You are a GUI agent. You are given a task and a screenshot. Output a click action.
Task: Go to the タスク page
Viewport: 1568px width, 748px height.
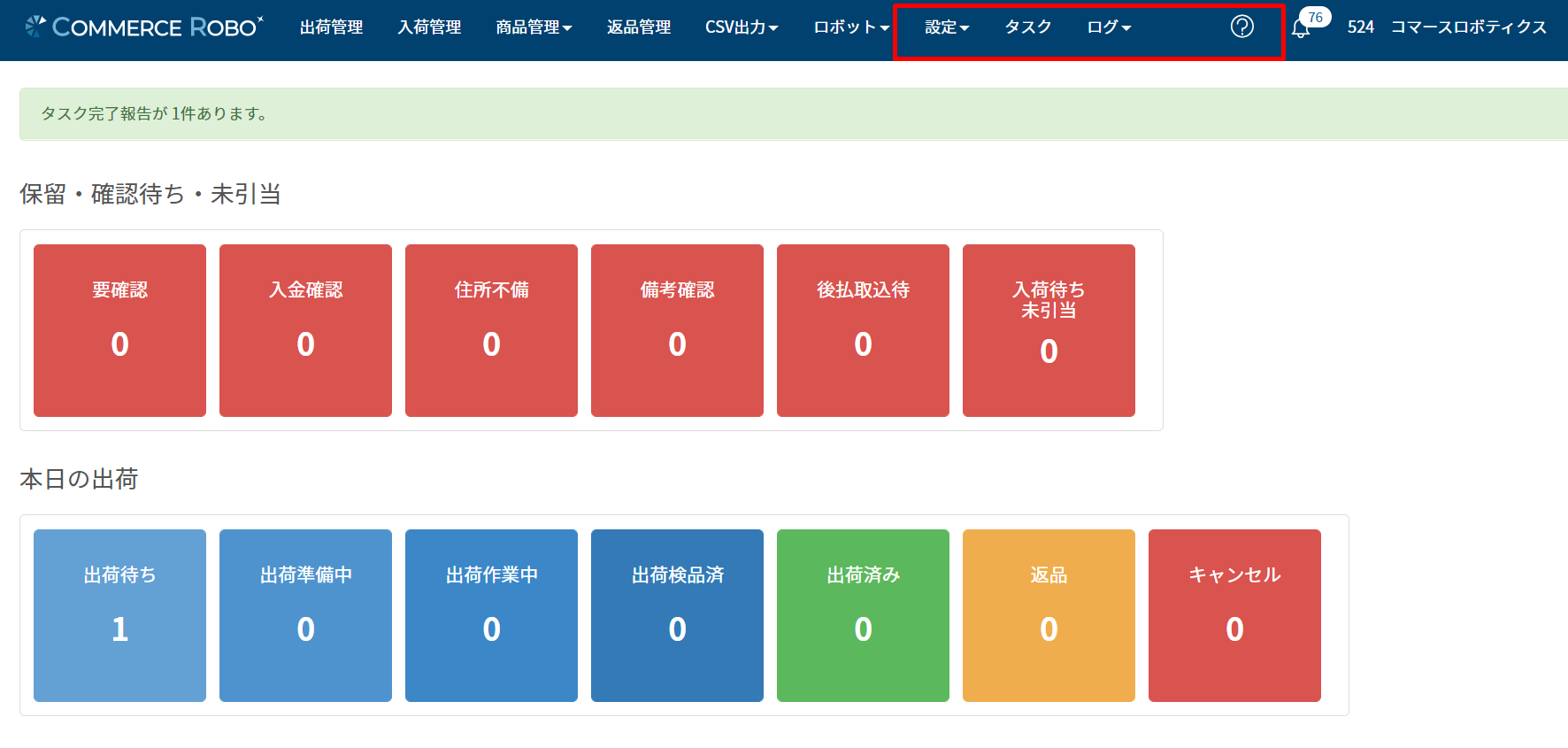[x=1028, y=27]
